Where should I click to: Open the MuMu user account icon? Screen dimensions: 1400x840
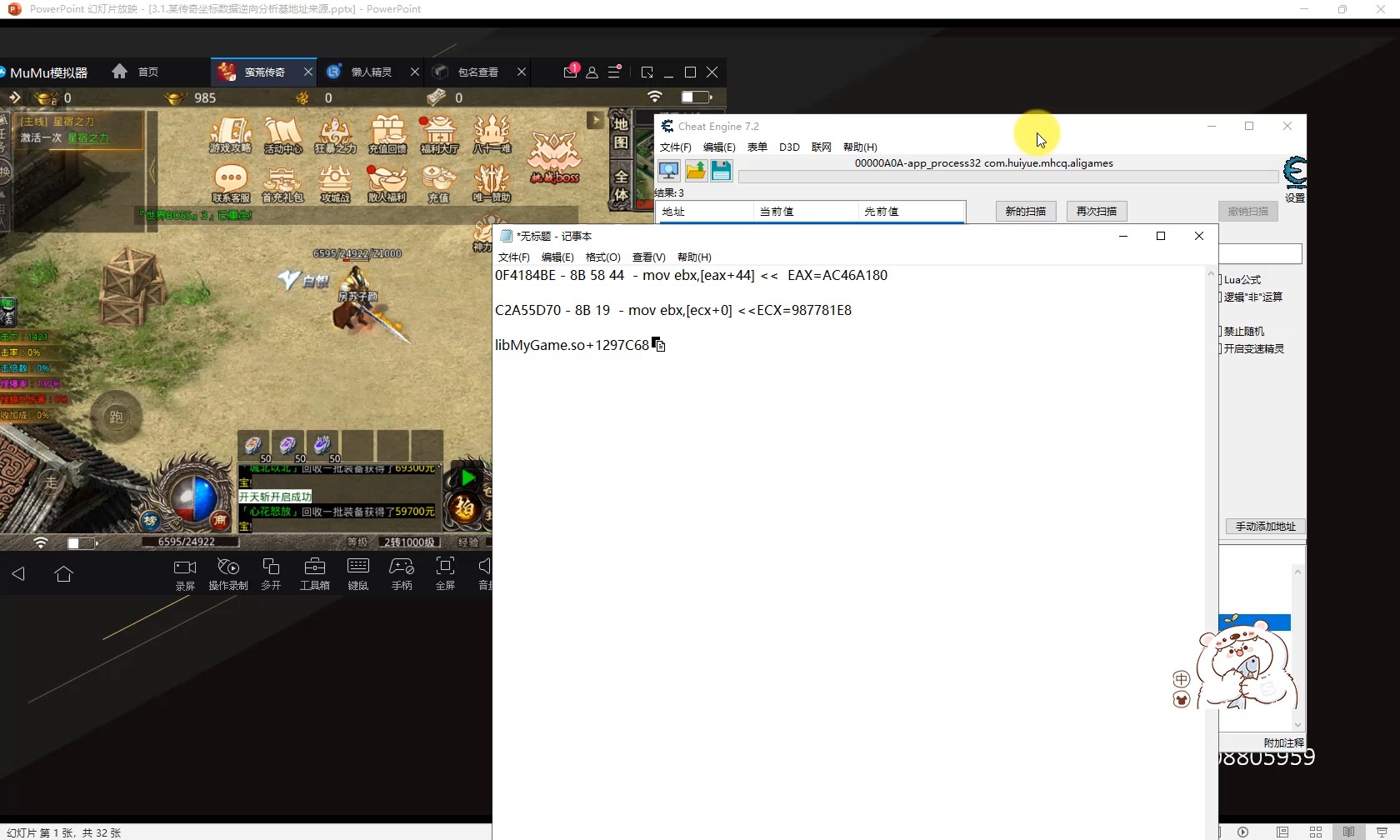[x=592, y=72]
